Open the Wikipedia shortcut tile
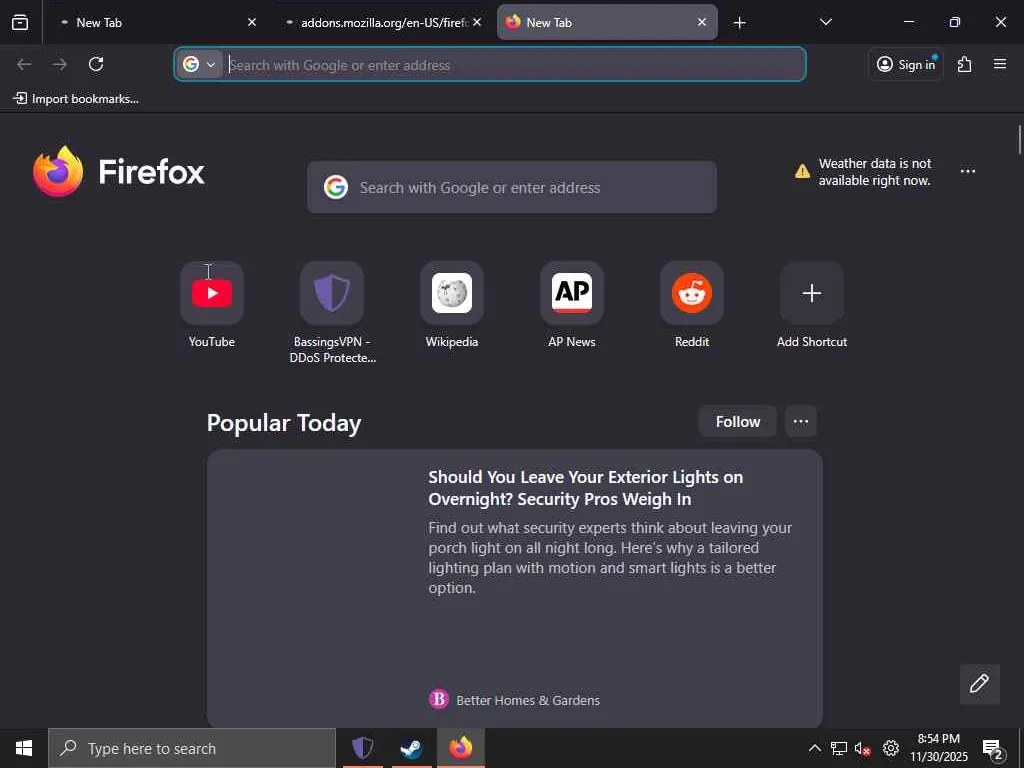Image resolution: width=1024 pixels, height=768 pixels. point(452,293)
